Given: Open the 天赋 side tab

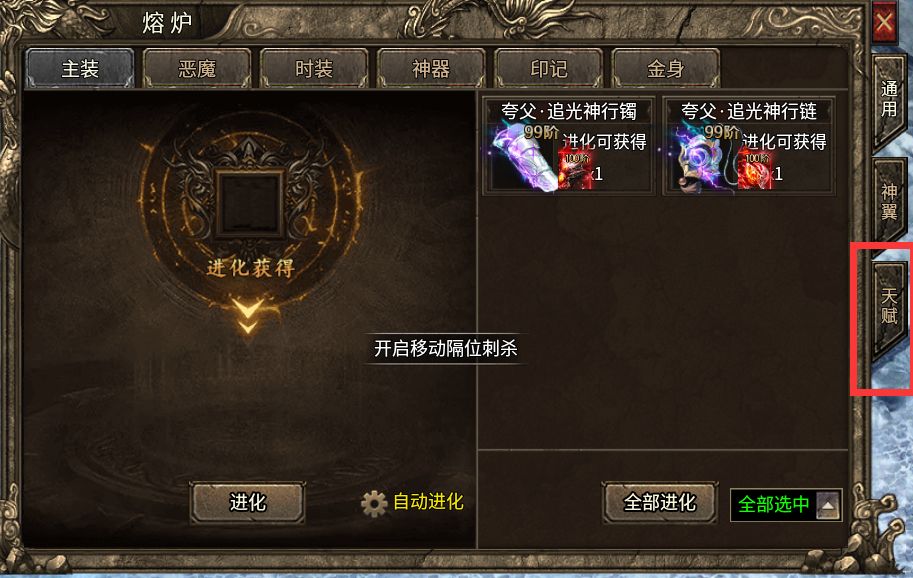Looking at the screenshot, I should (888, 307).
